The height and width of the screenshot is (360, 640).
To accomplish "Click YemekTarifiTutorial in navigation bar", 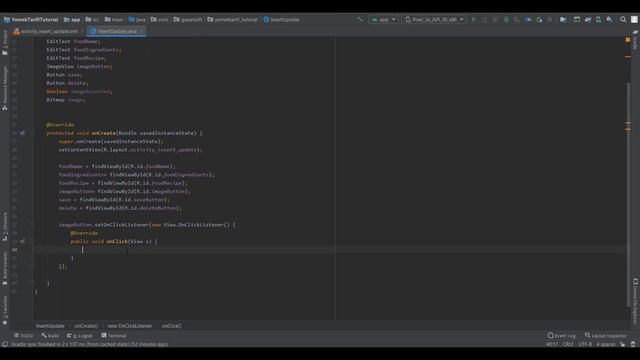I will pyautogui.click(x=31, y=19).
